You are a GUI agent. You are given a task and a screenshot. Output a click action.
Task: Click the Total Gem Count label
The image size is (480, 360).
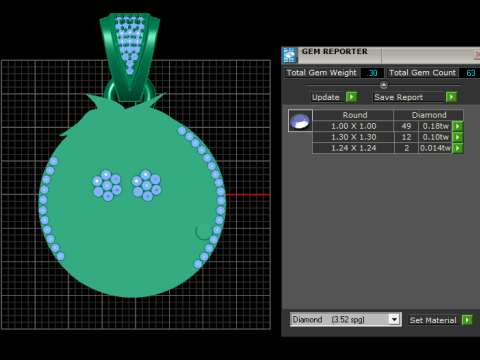(x=422, y=73)
